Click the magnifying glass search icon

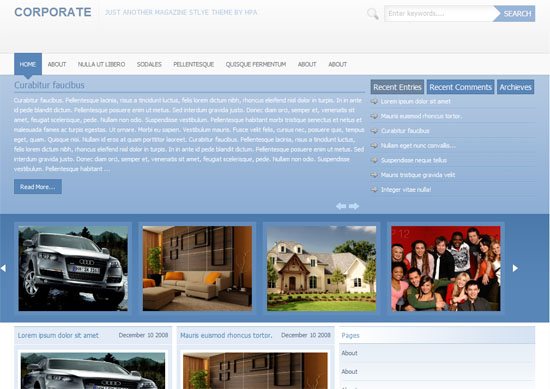tap(373, 14)
